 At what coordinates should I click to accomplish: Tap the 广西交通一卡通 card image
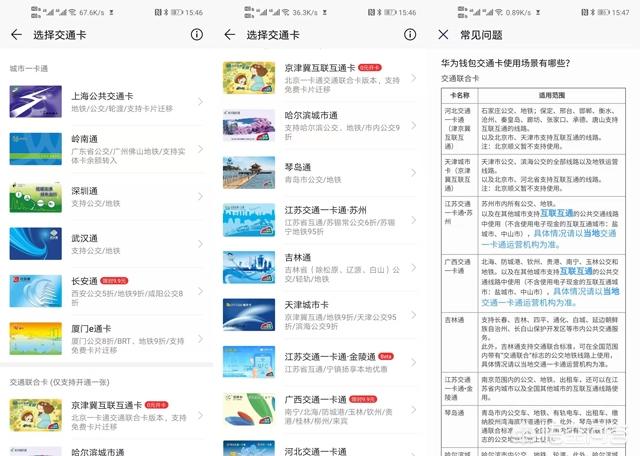click(x=249, y=409)
